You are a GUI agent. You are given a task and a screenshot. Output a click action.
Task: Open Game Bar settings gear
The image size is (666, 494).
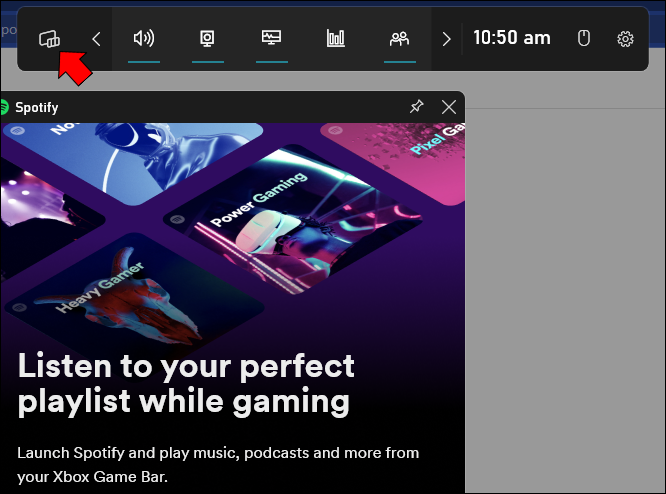click(x=626, y=39)
